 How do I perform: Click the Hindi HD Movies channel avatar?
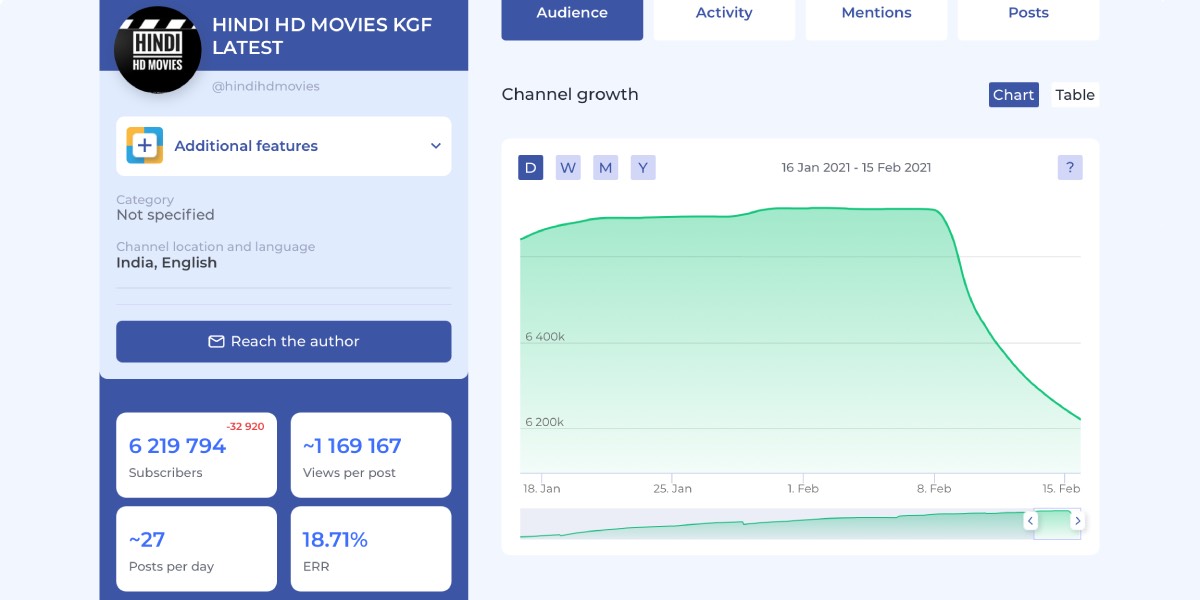click(158, 50)
